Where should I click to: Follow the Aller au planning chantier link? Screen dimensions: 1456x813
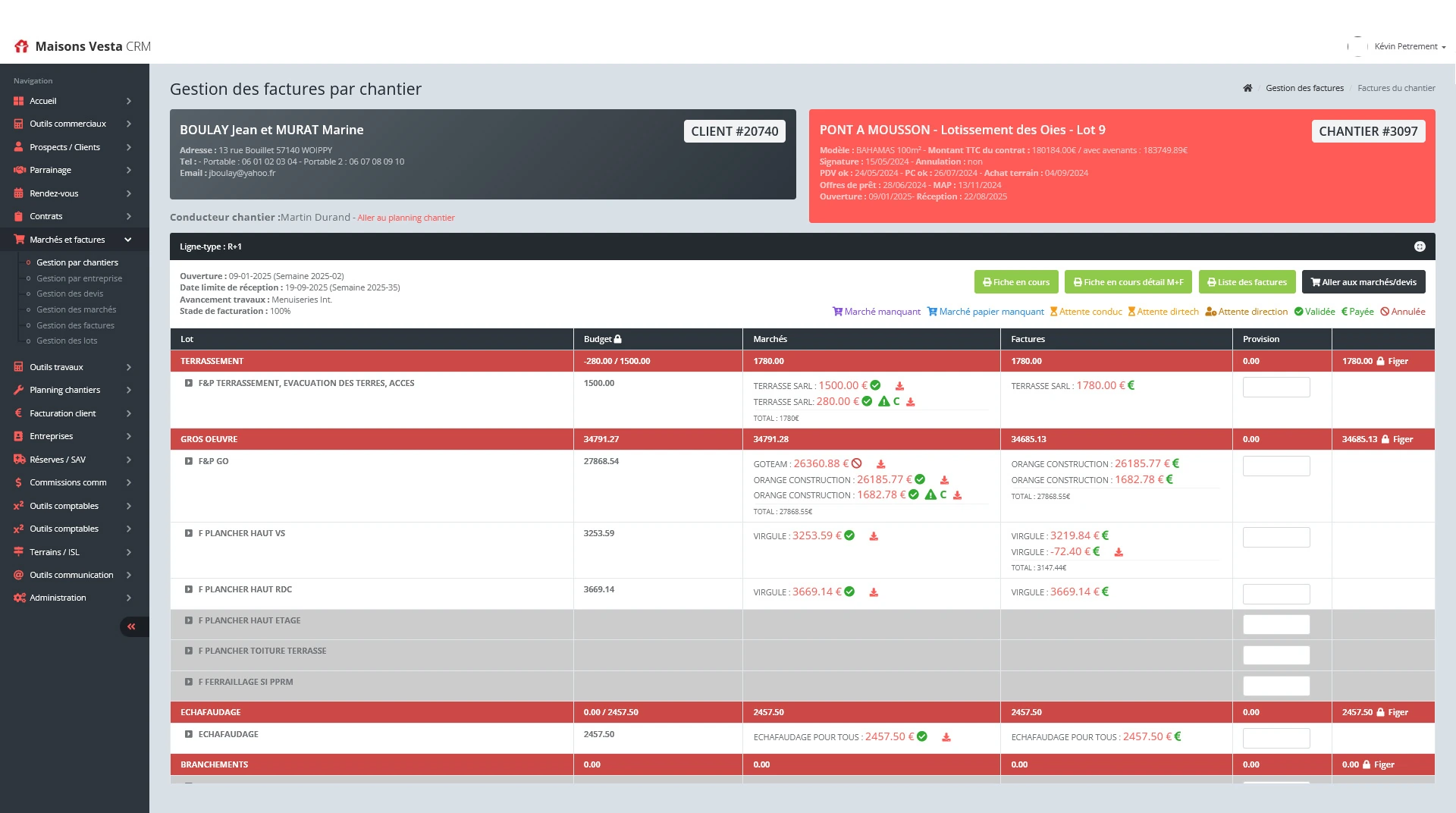pos(406,218)
